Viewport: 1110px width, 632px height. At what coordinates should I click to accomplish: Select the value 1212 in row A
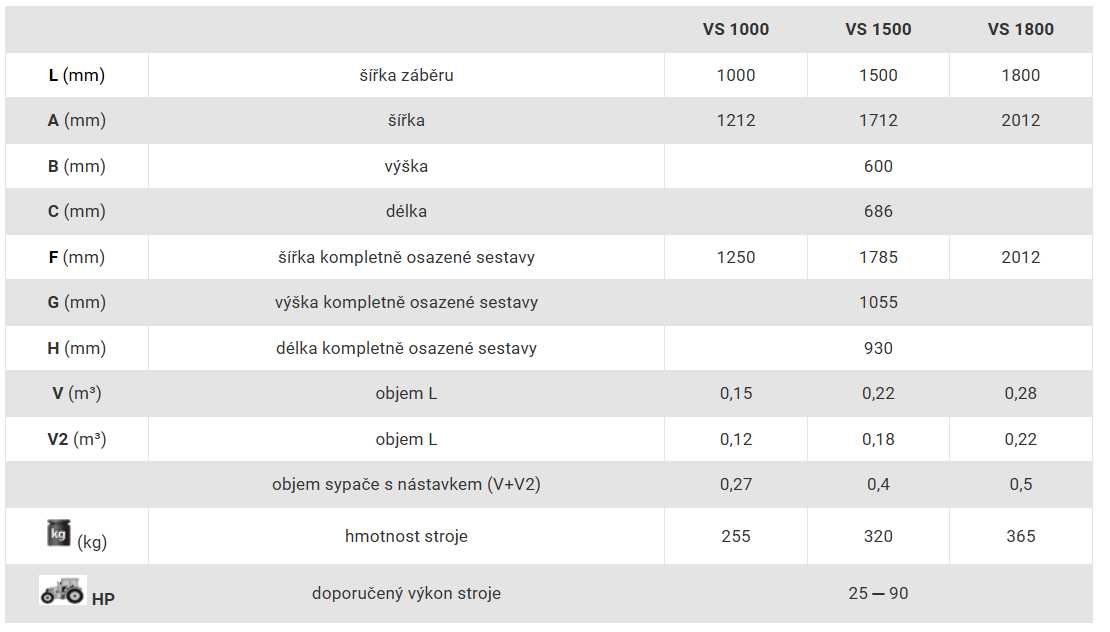(736, 120)
